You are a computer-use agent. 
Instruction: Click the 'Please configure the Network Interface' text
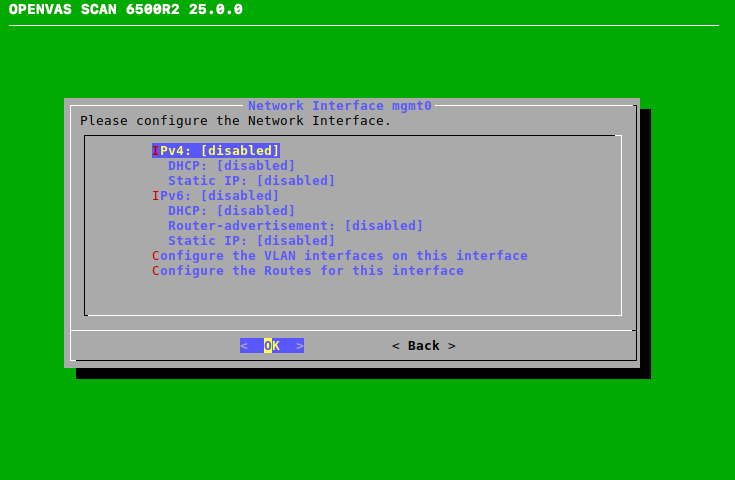tap(235, 121)
